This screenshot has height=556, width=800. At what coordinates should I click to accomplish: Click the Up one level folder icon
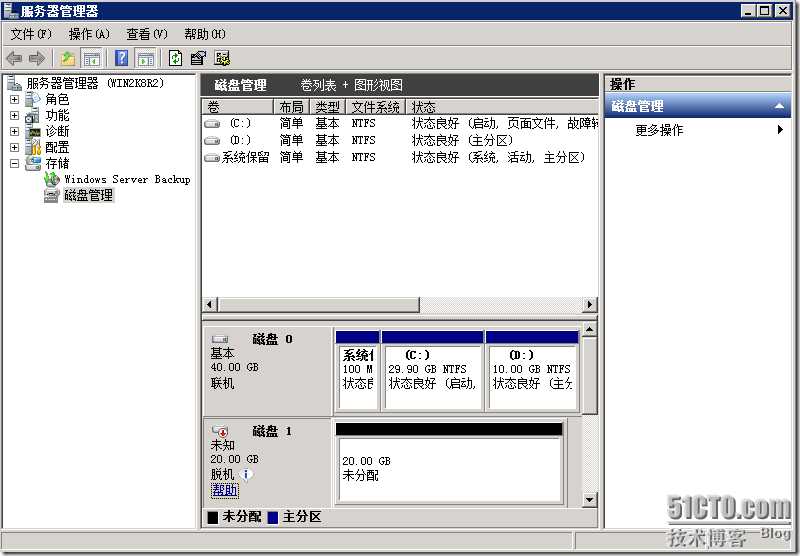(x=68, y=59)
